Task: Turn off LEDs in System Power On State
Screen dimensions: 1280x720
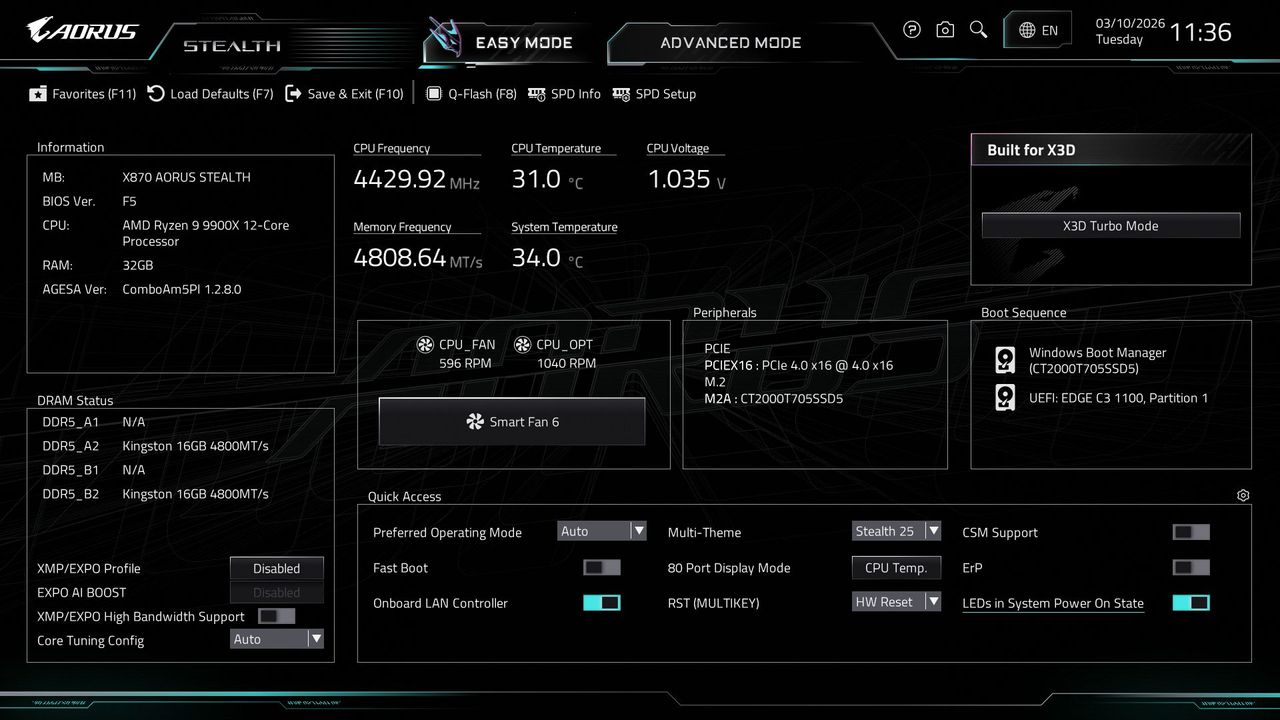Action: pyautogui.click(x=1191, y=603)
